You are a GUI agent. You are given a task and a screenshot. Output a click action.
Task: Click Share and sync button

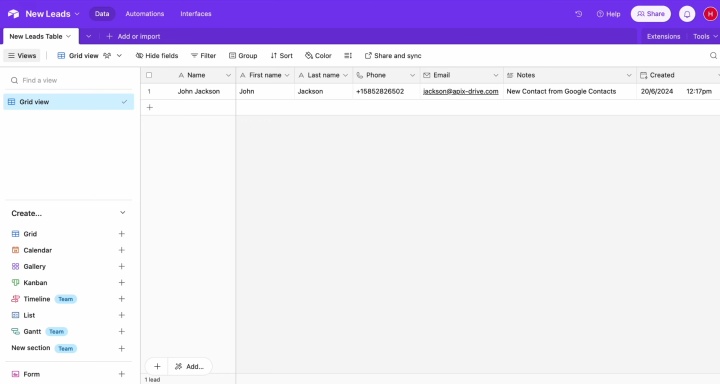393,56
